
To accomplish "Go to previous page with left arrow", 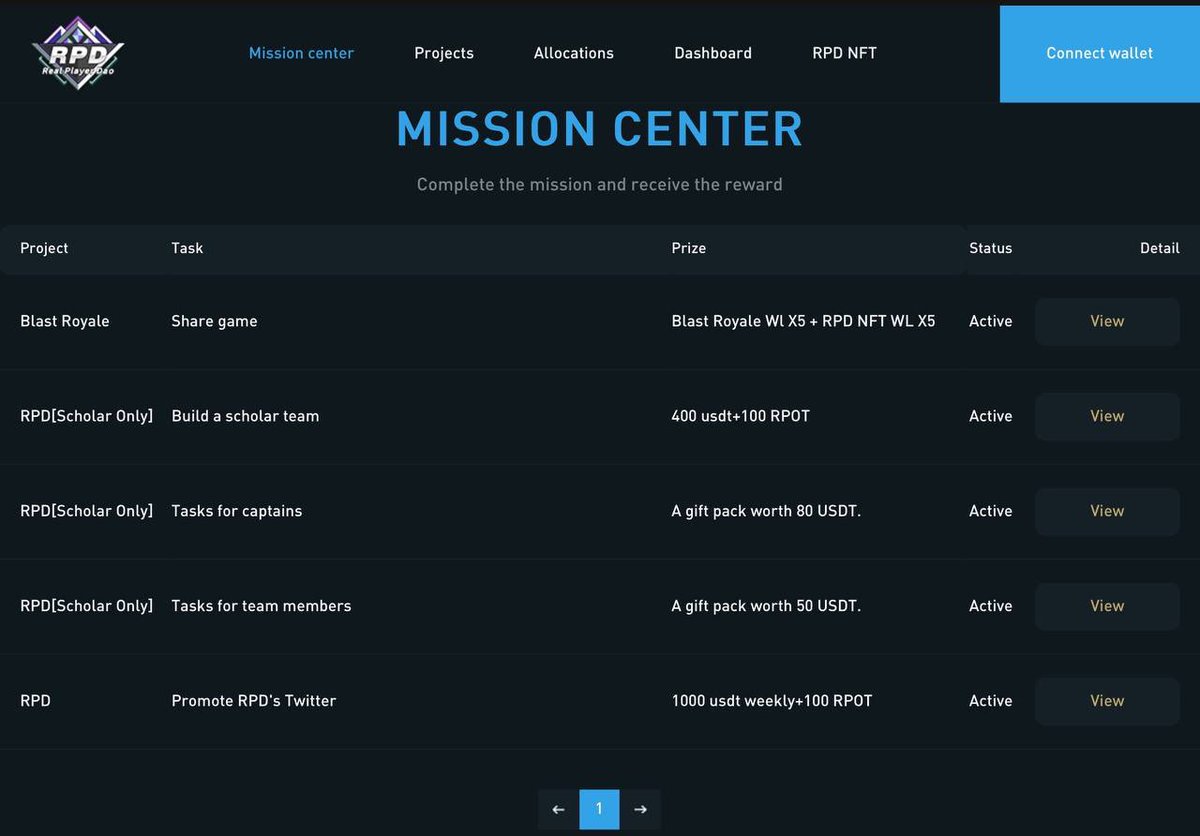I will (x=558, y=809).
